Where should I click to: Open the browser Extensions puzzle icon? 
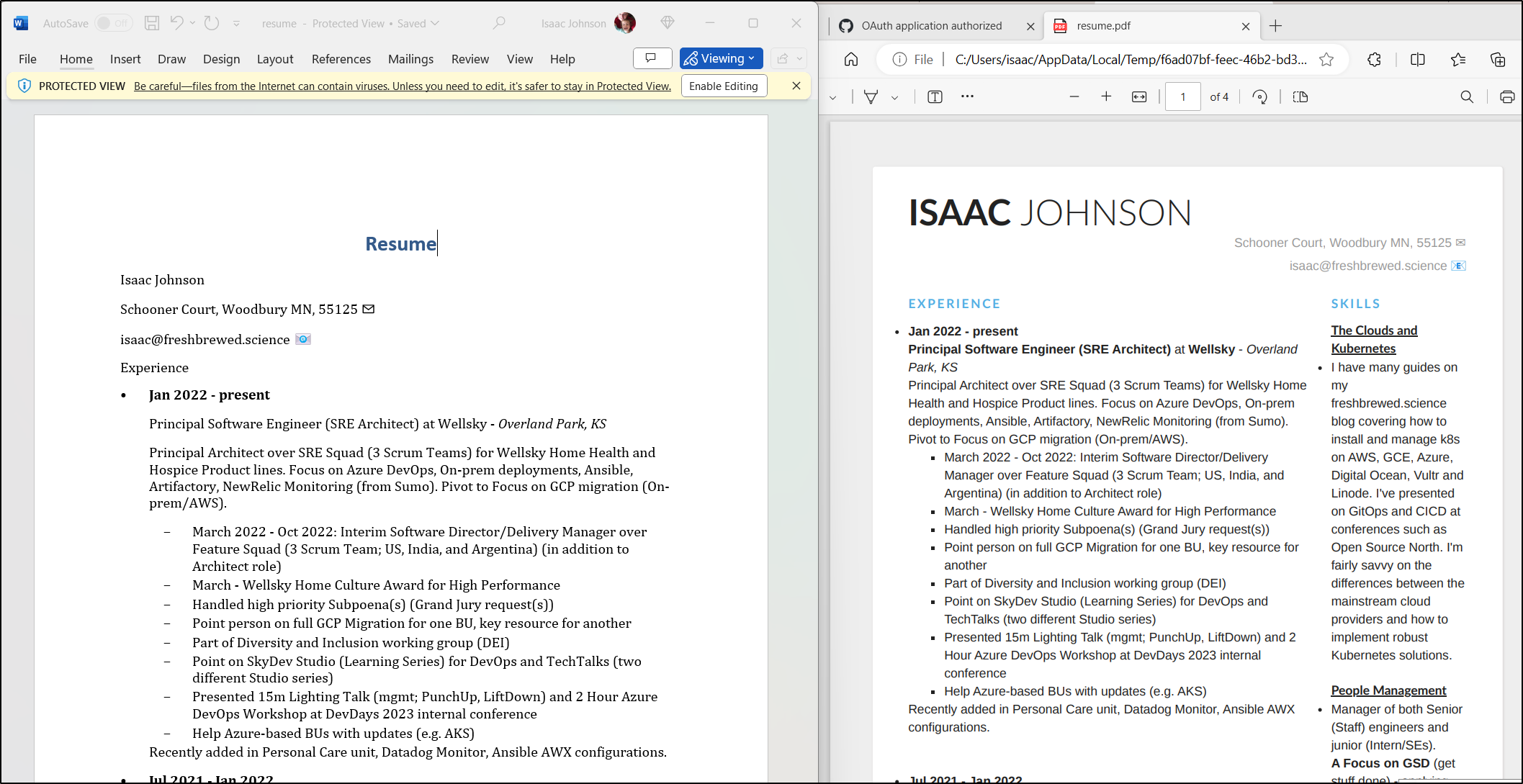(1374, 60)
